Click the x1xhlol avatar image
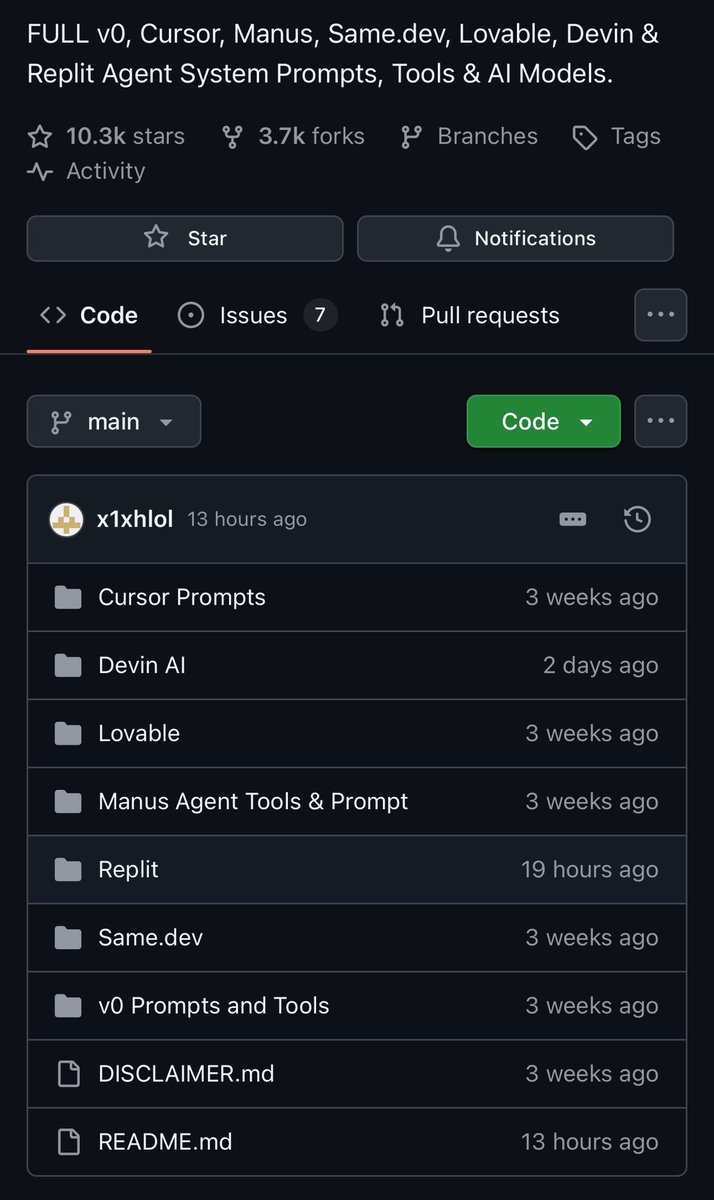714x1200 pixels. tap(66, 519)
